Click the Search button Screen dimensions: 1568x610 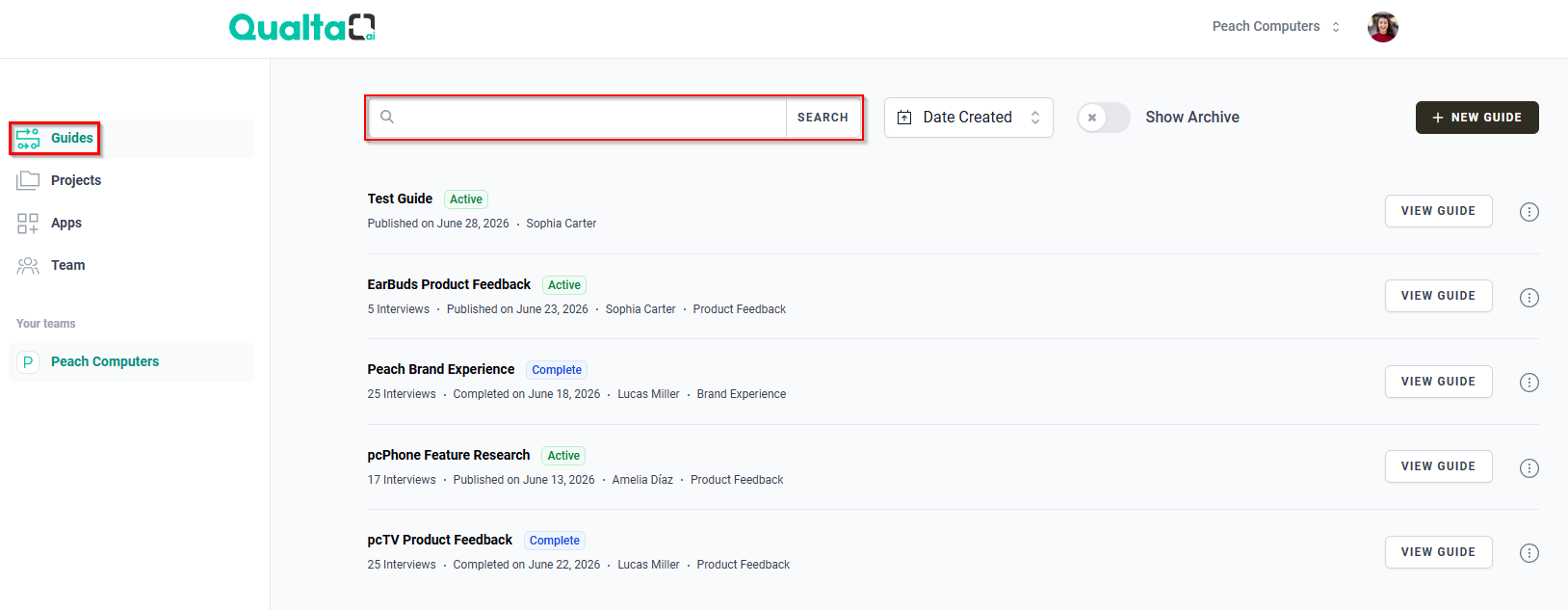(x=823, y=118)
